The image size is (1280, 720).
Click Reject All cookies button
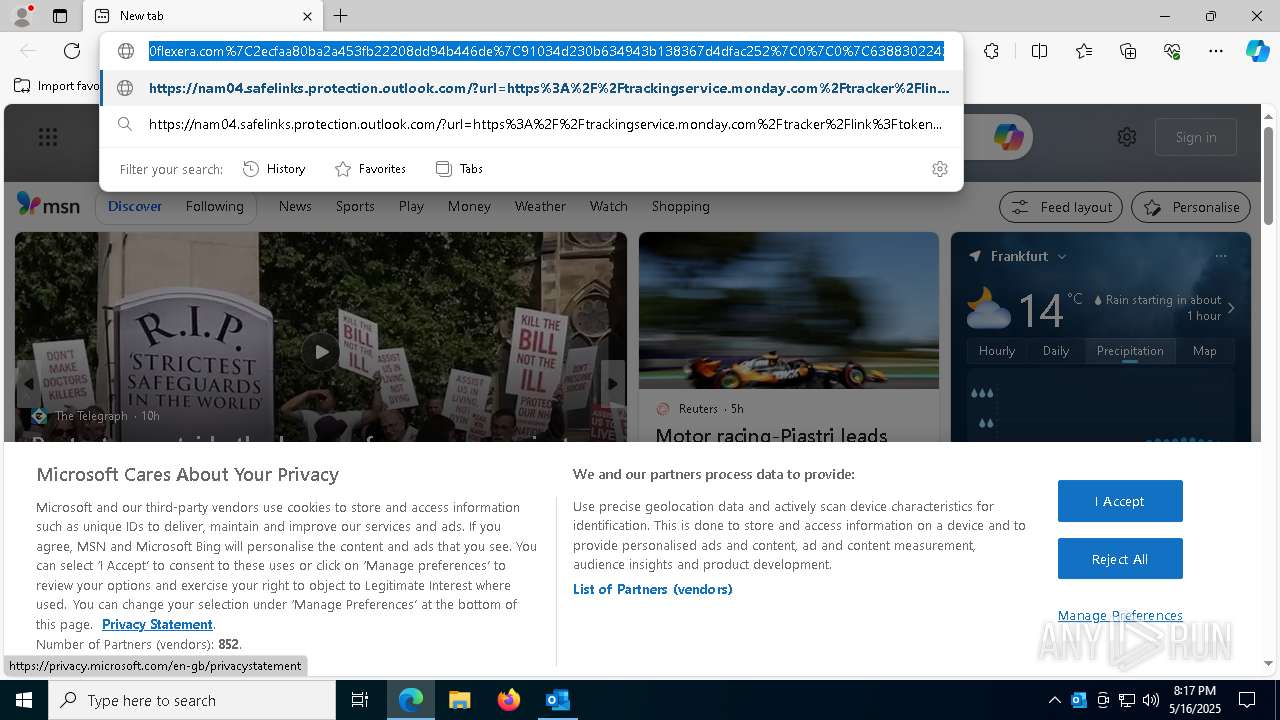click(x=1120, y=559)
